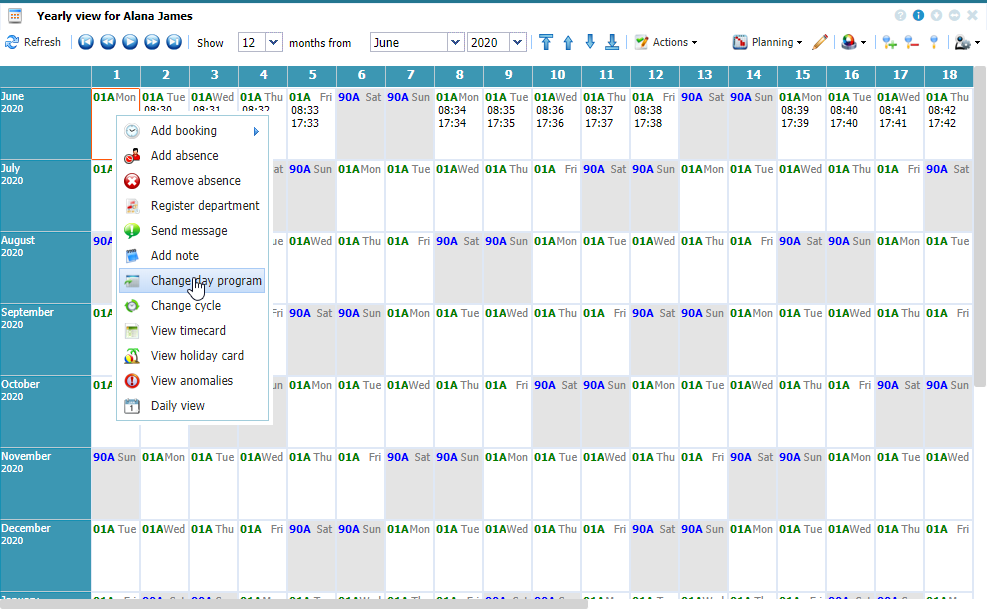Open the year dropdown showing 2020
The height and width of the screenshot is (609, 987).
pyautogui.click(x=517, y=42)
